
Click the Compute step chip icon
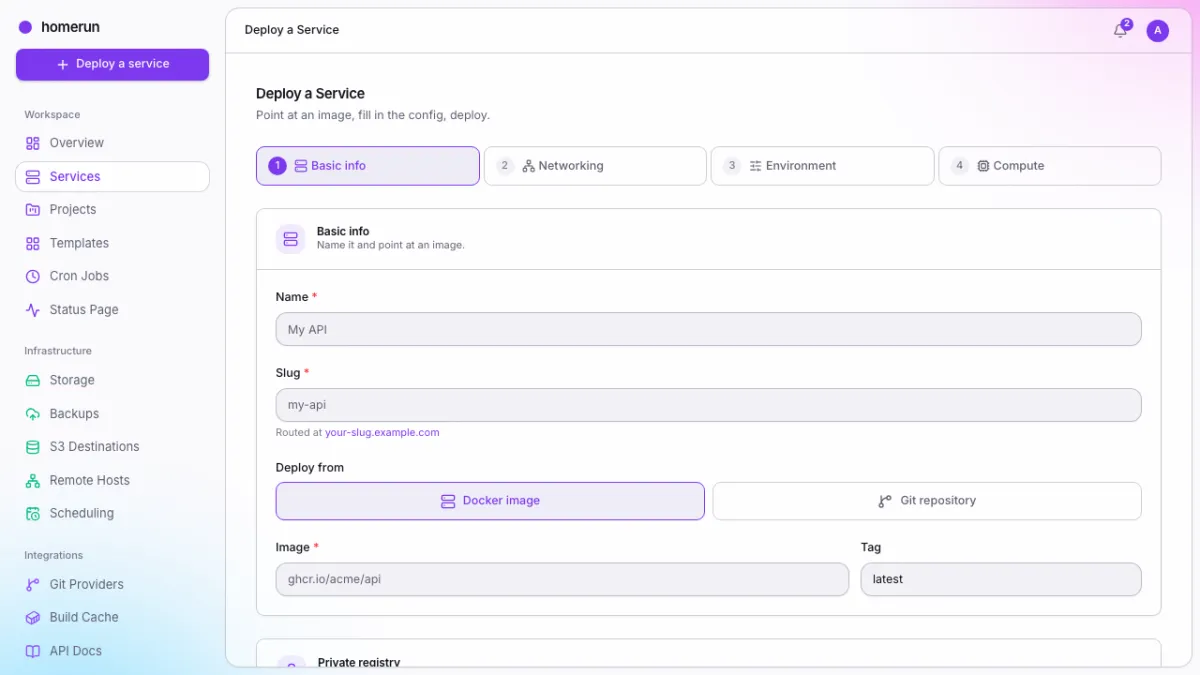click(983, 166)
